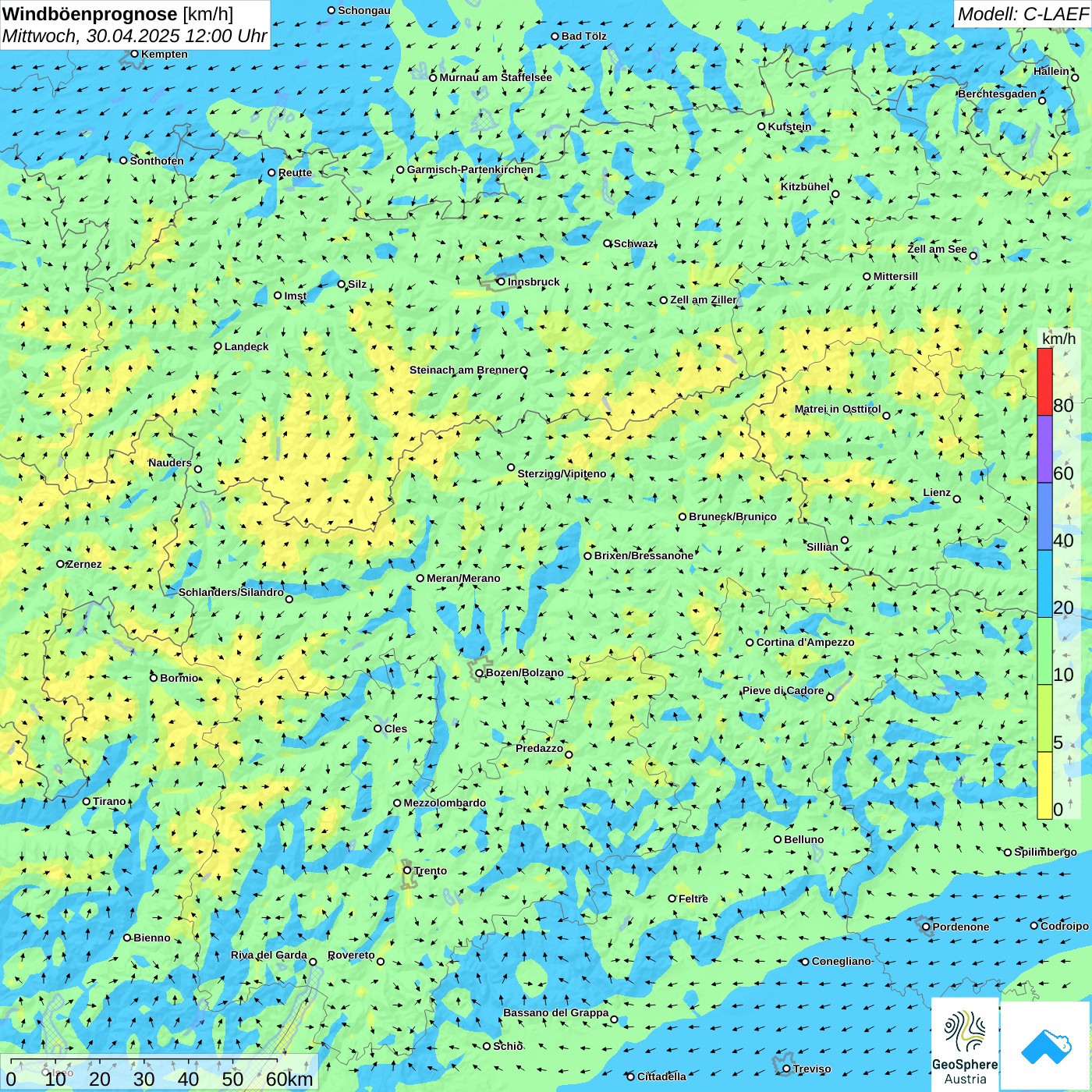Click the 60km scale bar label
Screen dimensions: 1092x1092
pyautogui.click(x=289, y=1079)
